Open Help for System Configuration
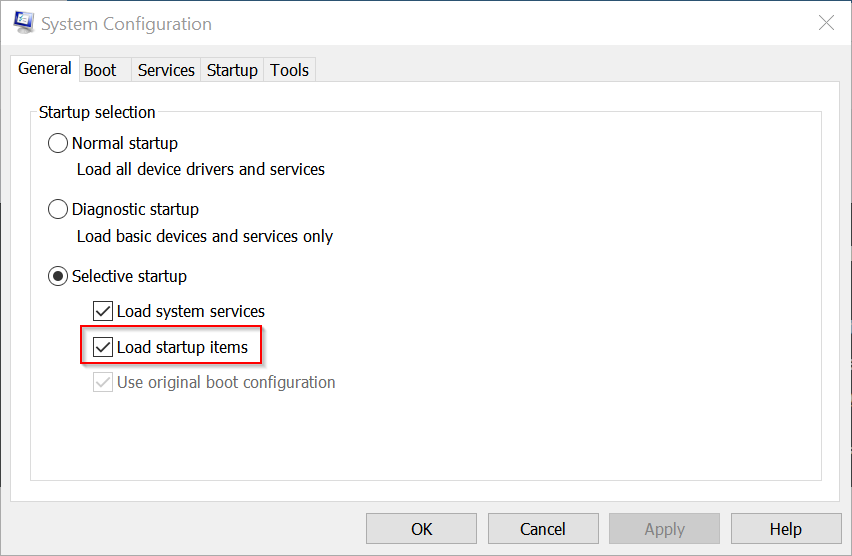 point(785,529)
